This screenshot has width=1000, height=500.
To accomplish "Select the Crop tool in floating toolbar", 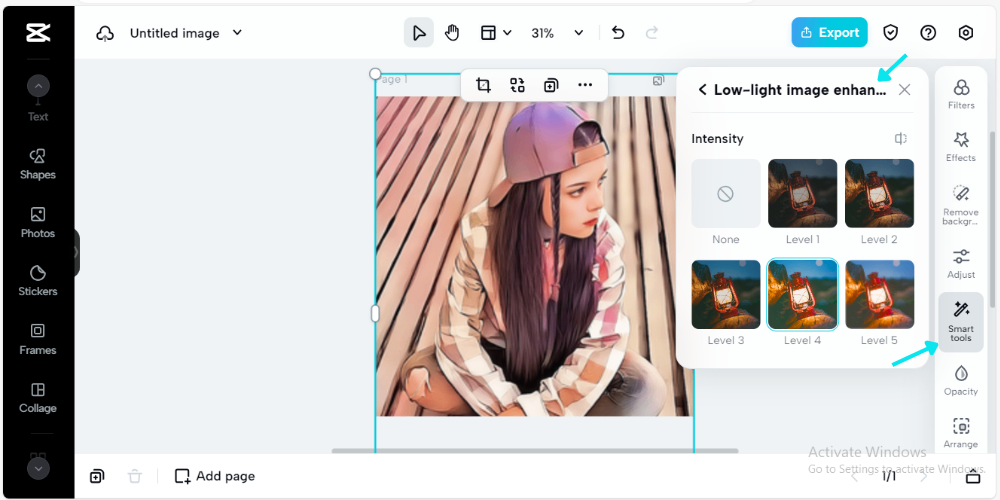I will coord(483,85).
